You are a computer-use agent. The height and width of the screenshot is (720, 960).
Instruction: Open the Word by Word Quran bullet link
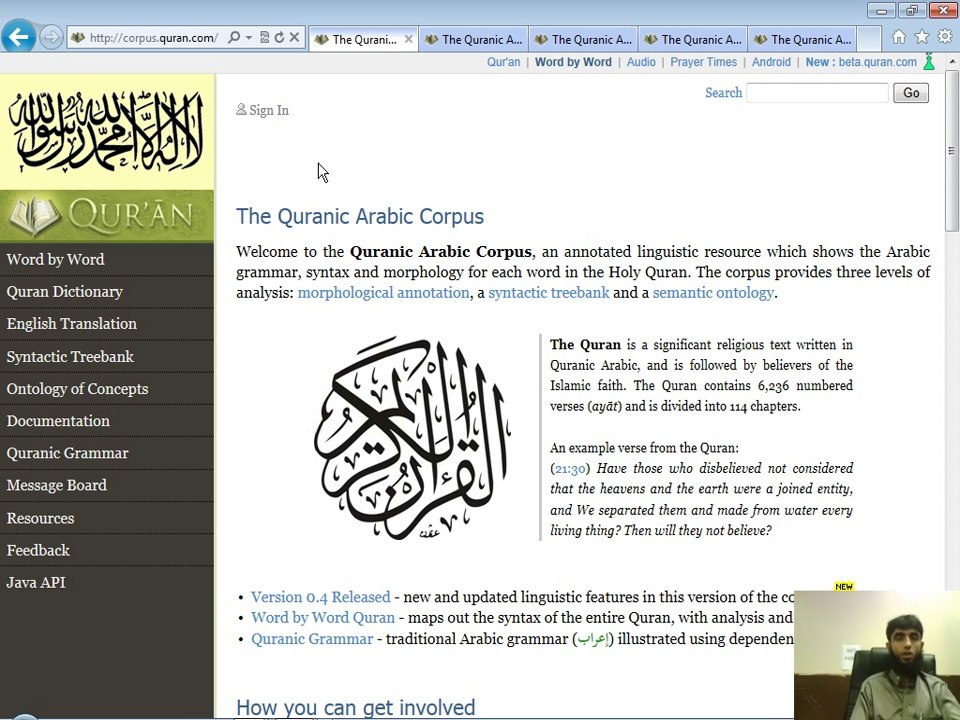[x=323, y=618]
